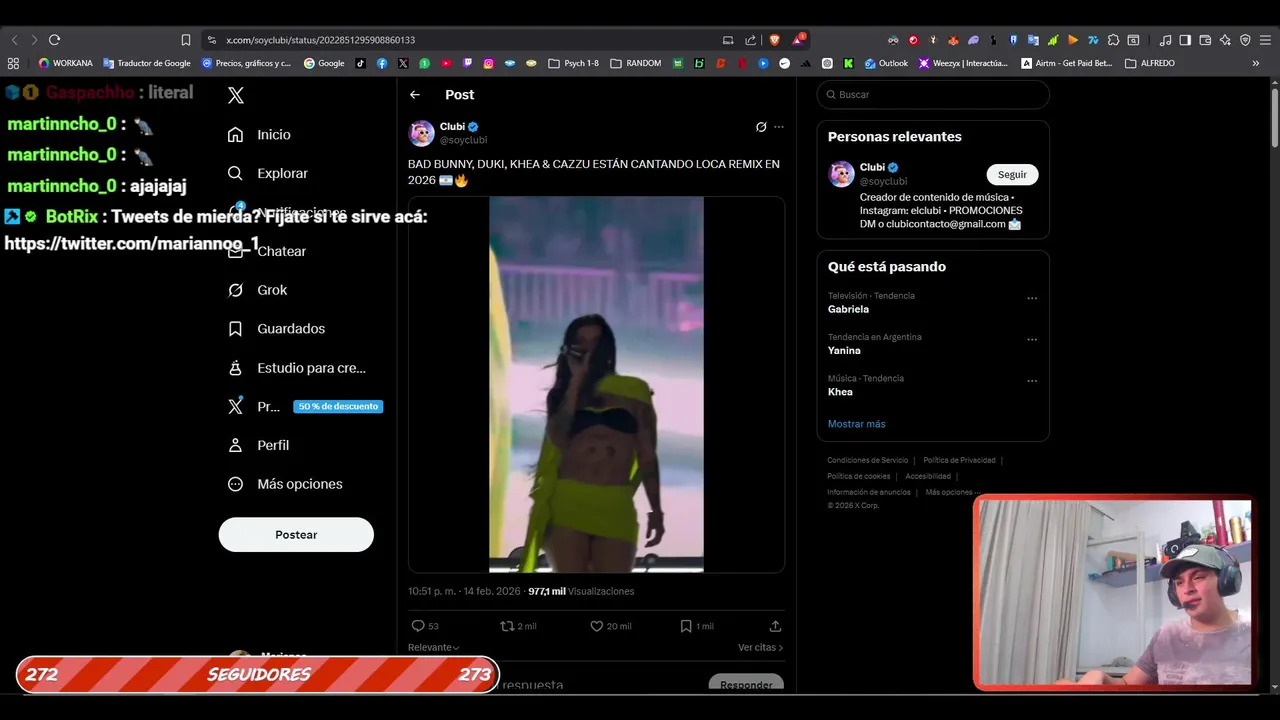Open Outlook bookmark
The width and height of the screenshot is (1280, 720).
coord(885,63)
